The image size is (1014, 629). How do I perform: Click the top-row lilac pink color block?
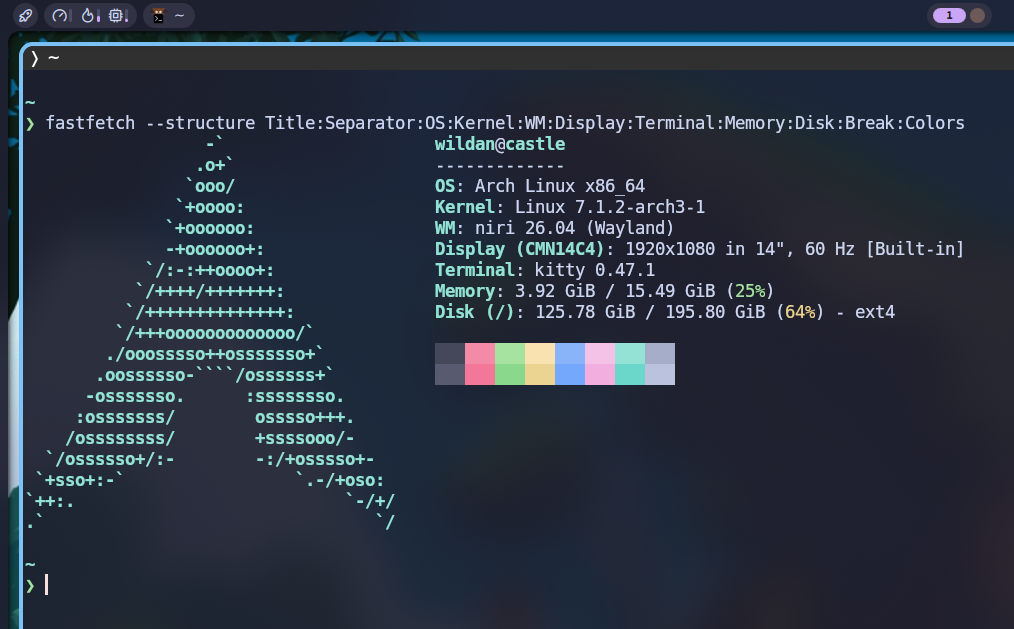[600, 354]
